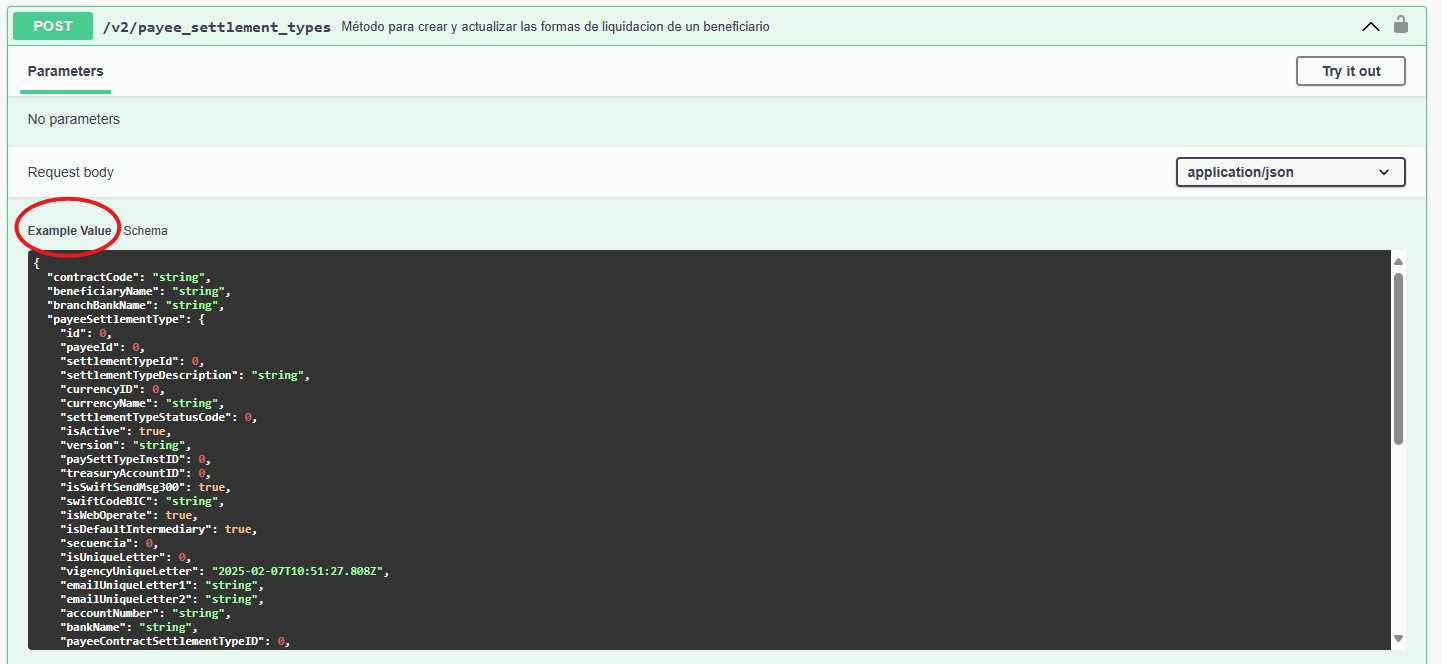
Task: Click the code block scroll up arrow
Action: coord(1398,262)
